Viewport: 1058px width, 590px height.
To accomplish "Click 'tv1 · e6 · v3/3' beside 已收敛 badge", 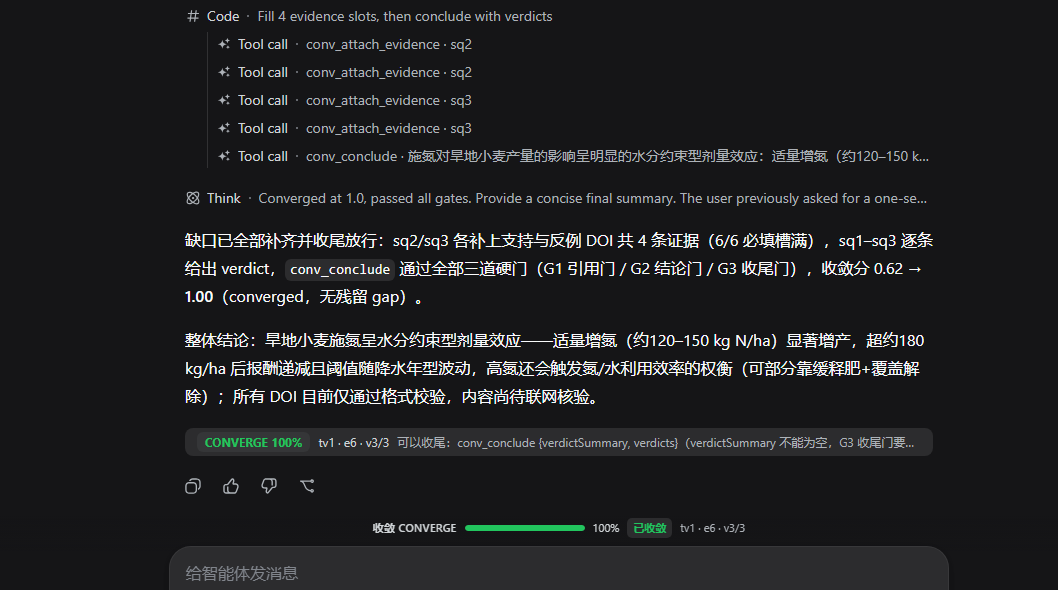I will click(713, 528).
